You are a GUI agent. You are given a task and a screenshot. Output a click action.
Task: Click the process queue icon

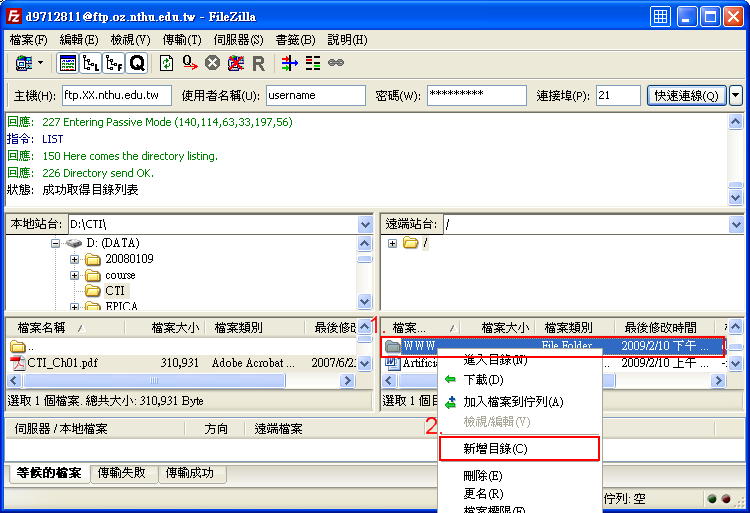190,63
